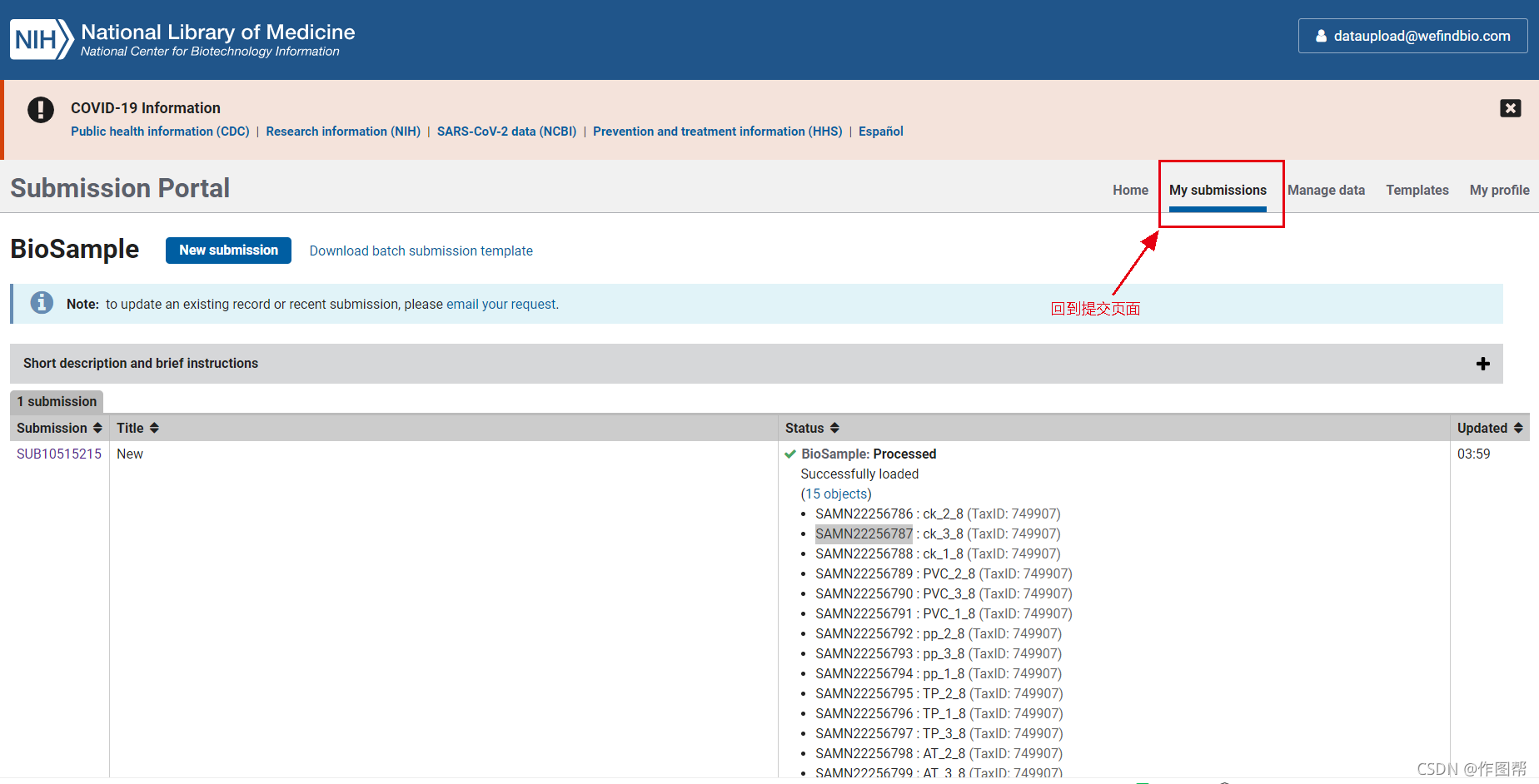Download batch submission template link

[421, 251]
